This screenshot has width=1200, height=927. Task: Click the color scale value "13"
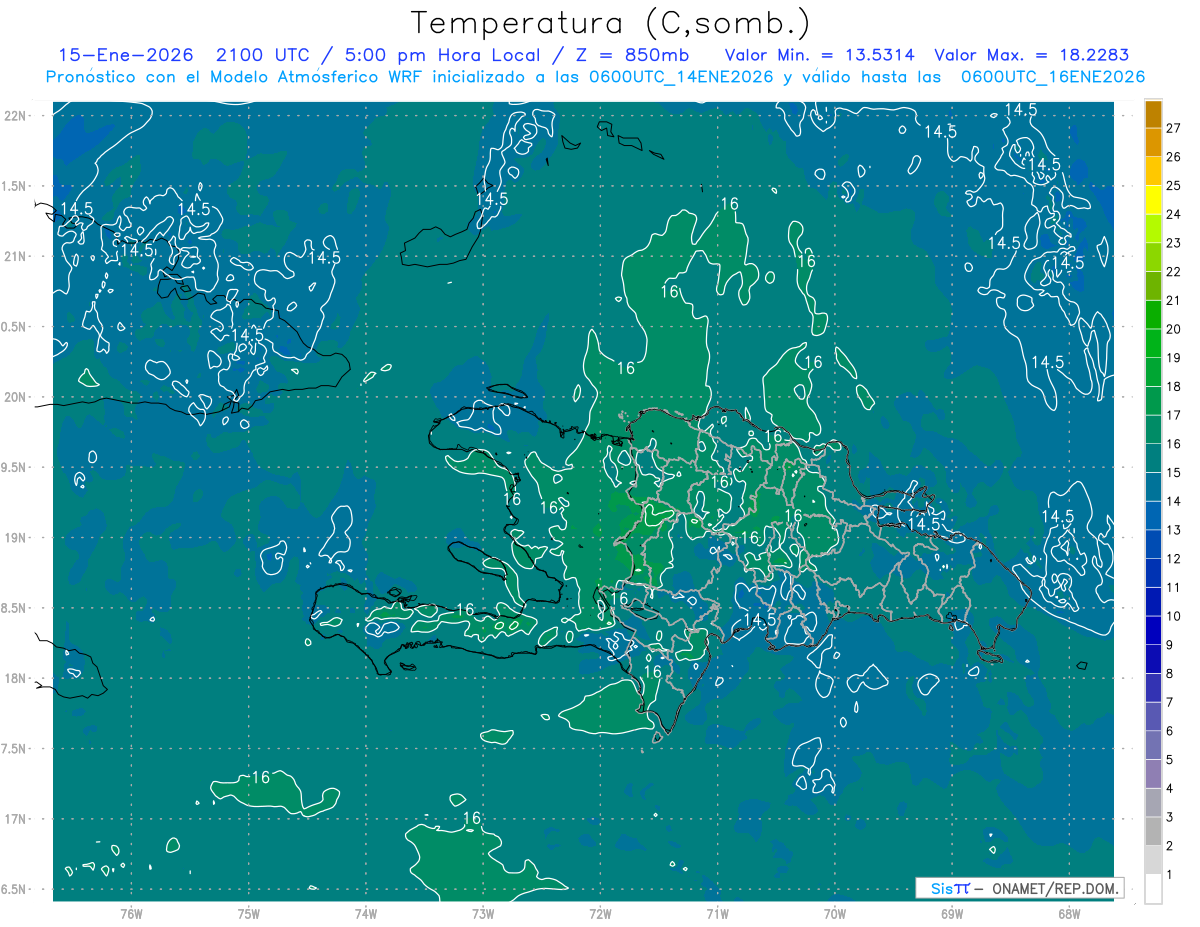pos(1174,530)
